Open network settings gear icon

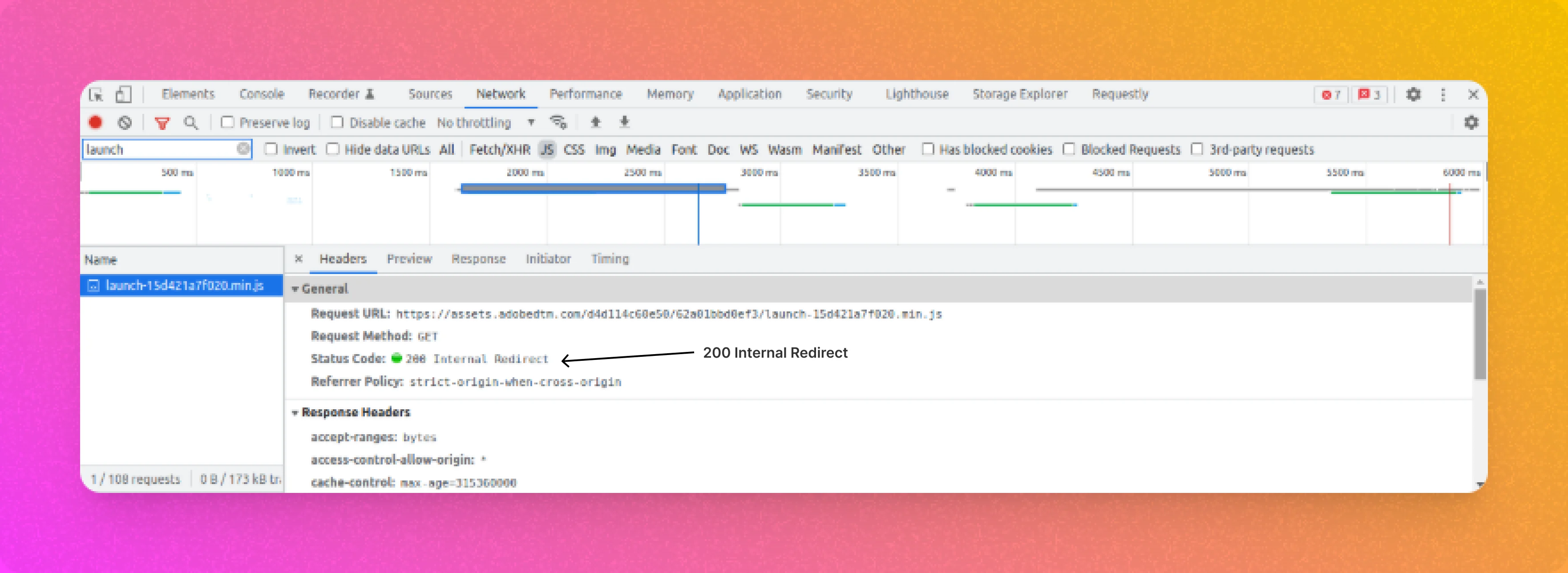point(1471,122)
